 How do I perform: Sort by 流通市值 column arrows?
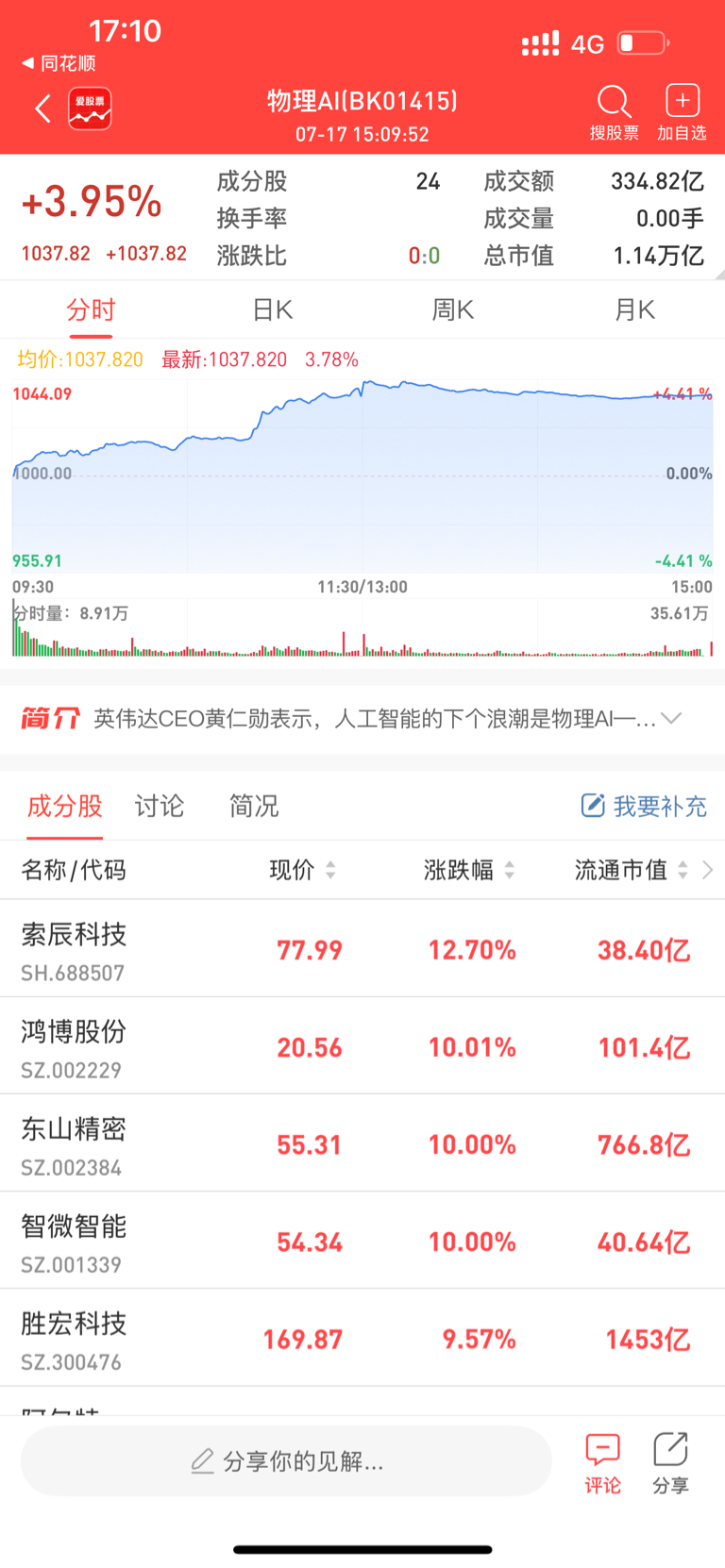(683, 870)
